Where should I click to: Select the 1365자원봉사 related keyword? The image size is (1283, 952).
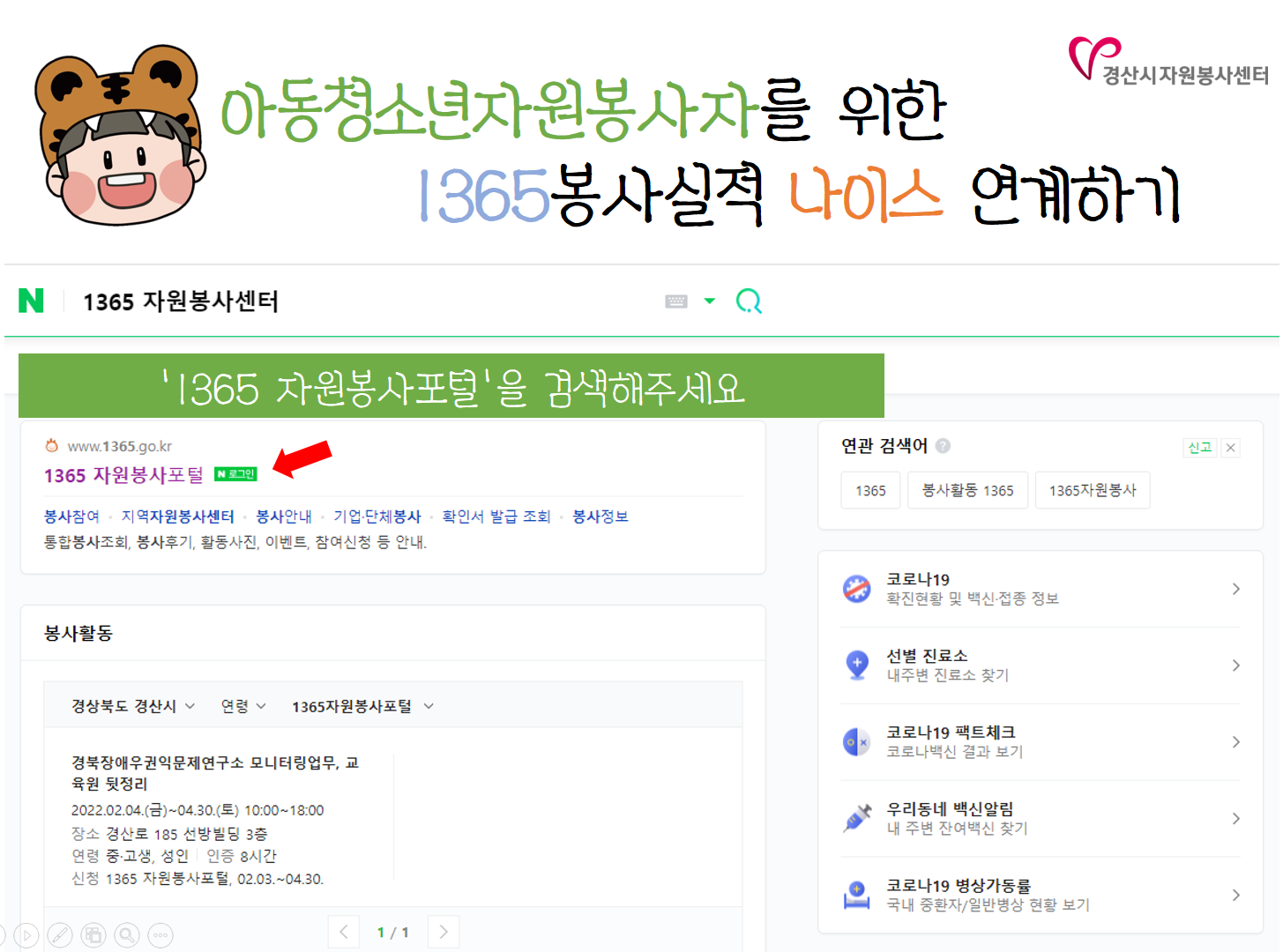[x=1093, y=490]
